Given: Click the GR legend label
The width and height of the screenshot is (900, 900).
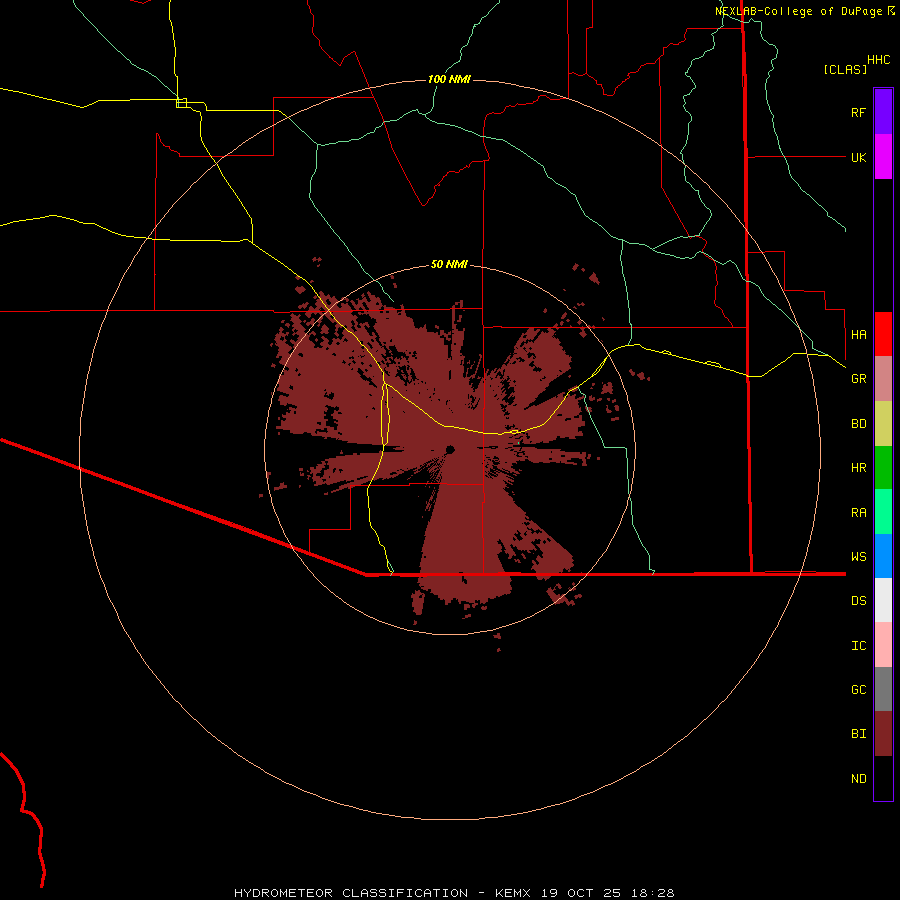Looking at the screenshot, I should pos(858,379).
